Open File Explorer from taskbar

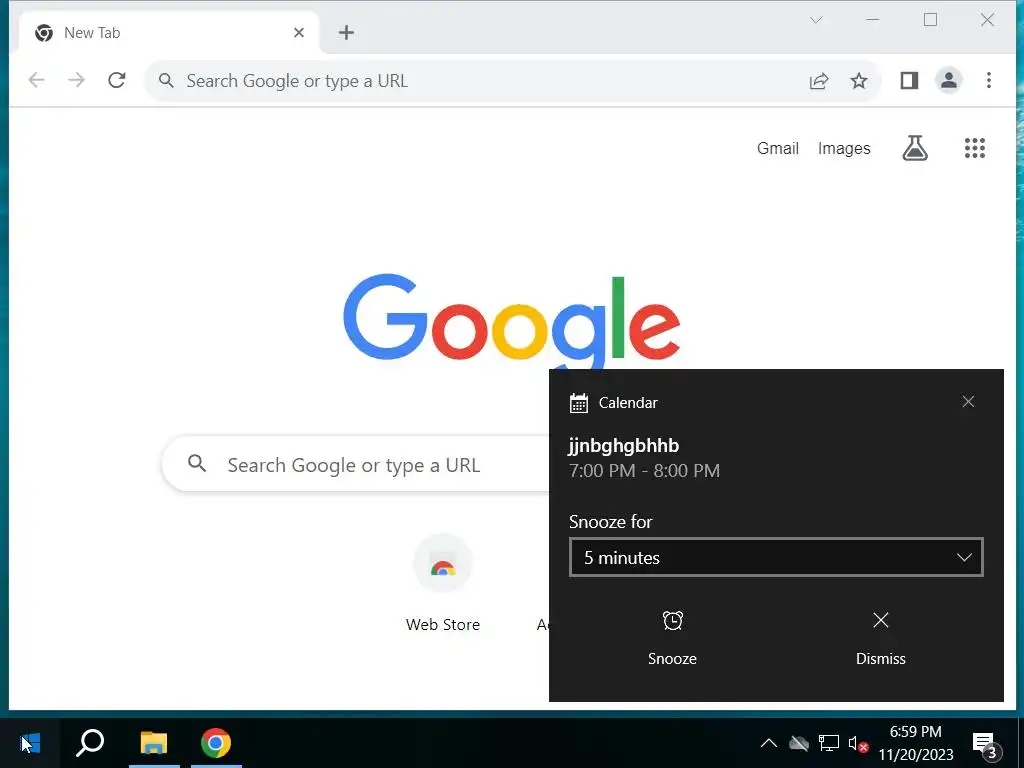point(154,743)
